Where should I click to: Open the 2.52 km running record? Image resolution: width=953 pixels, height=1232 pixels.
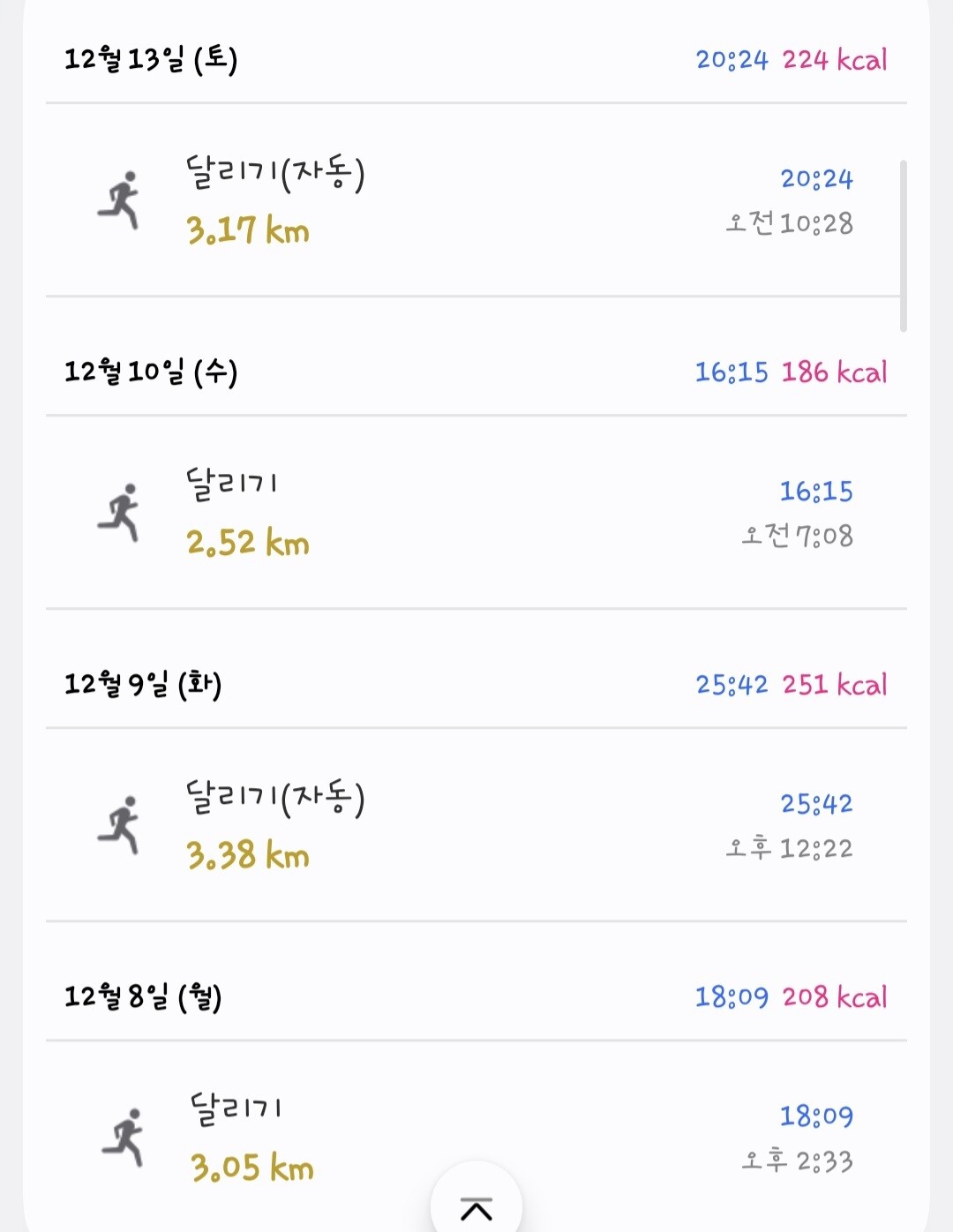248,544
